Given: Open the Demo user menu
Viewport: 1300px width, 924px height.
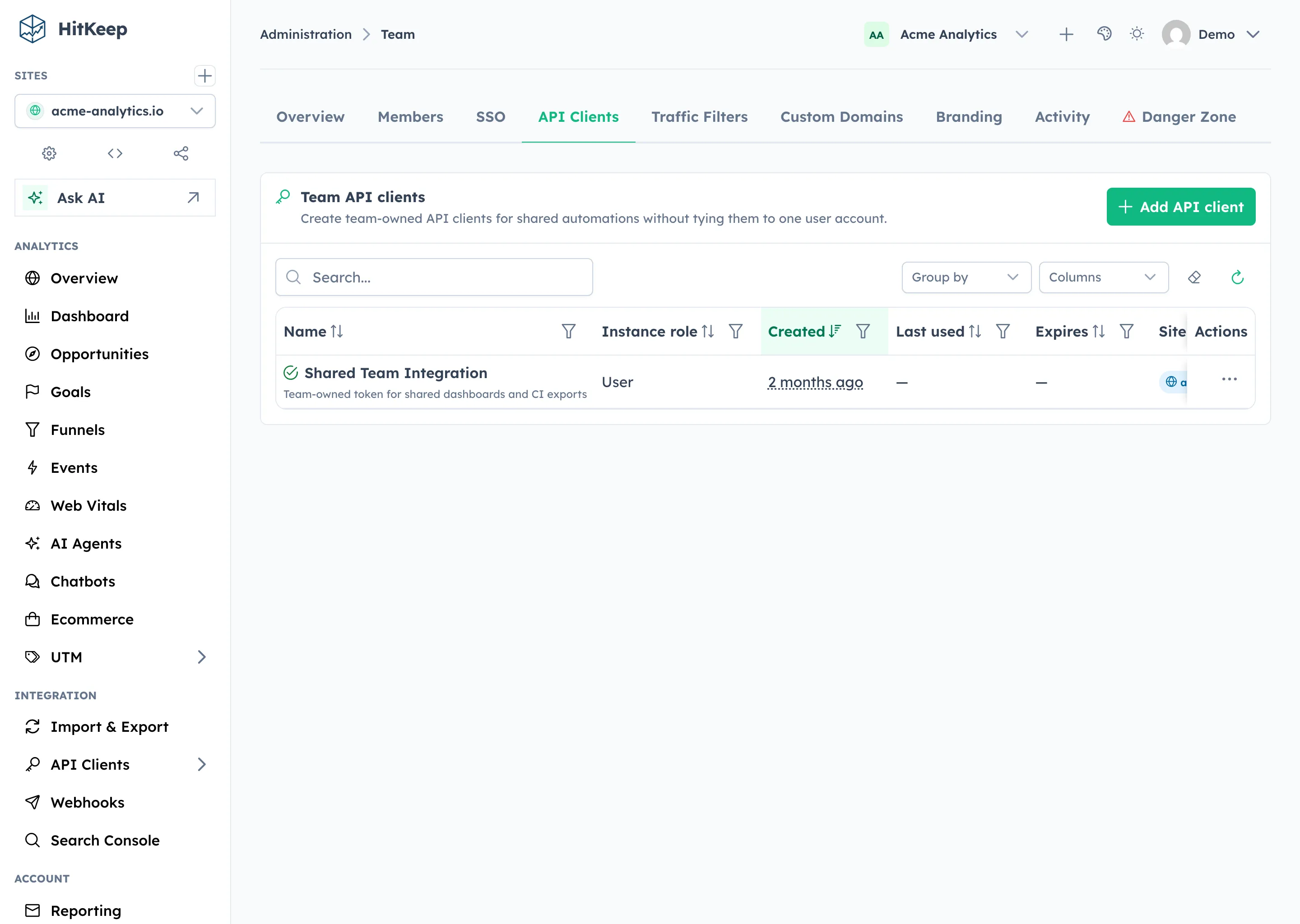Looking at the screenshot, I should [x=1211, y=34].
